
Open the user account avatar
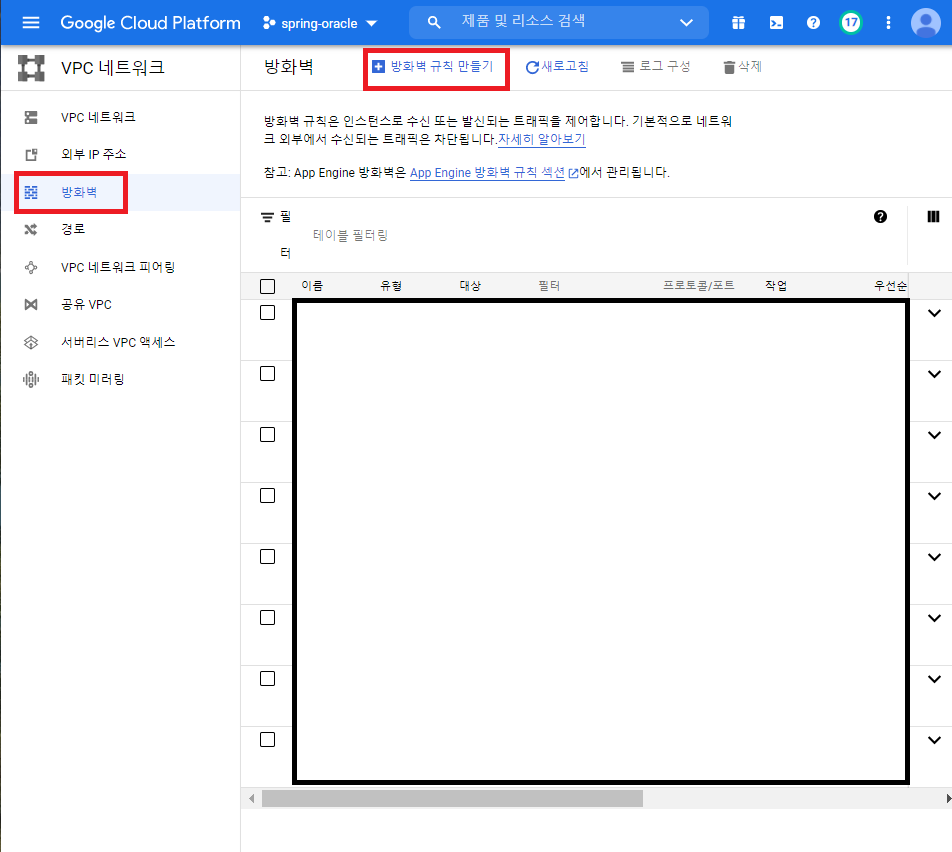(x=926, y=22)
